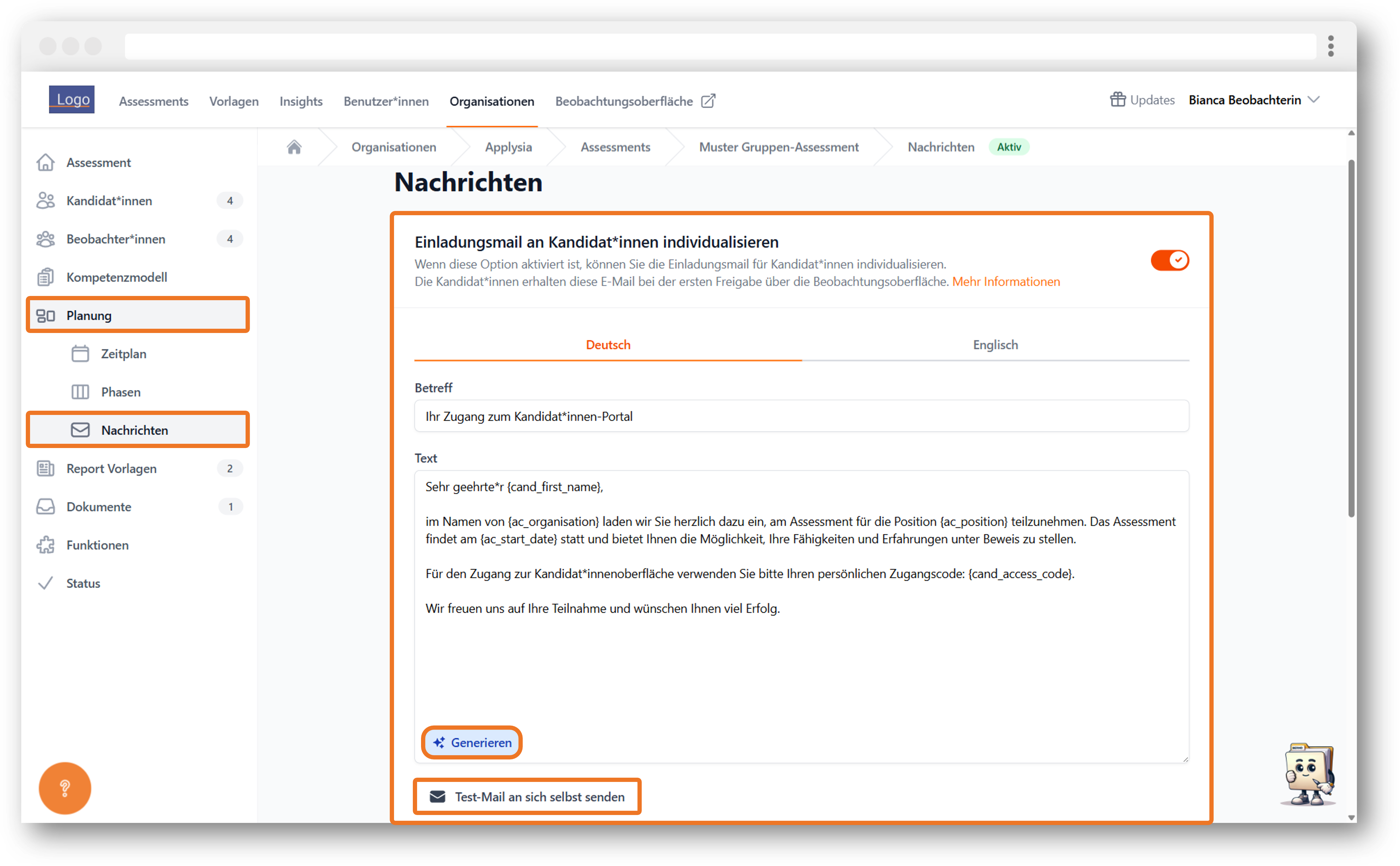Click the Generieren button

[472, 742]
